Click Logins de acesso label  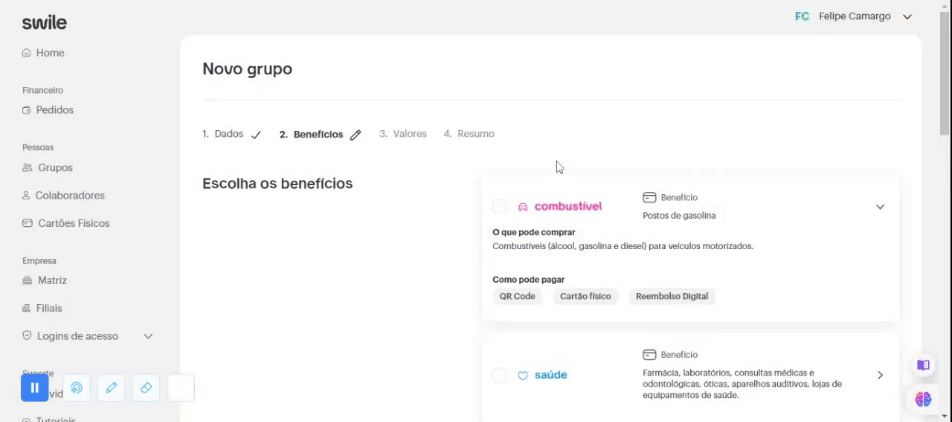pyautogui.click(x=78, y=336)
